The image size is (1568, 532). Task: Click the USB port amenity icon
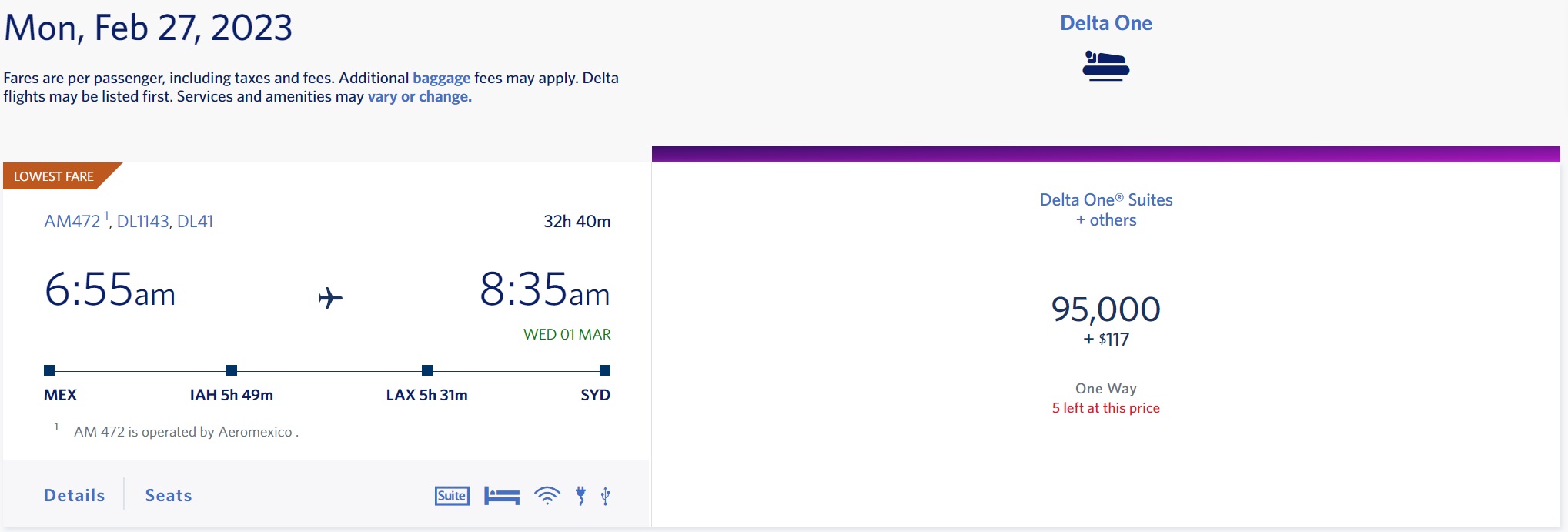[606, 496]
